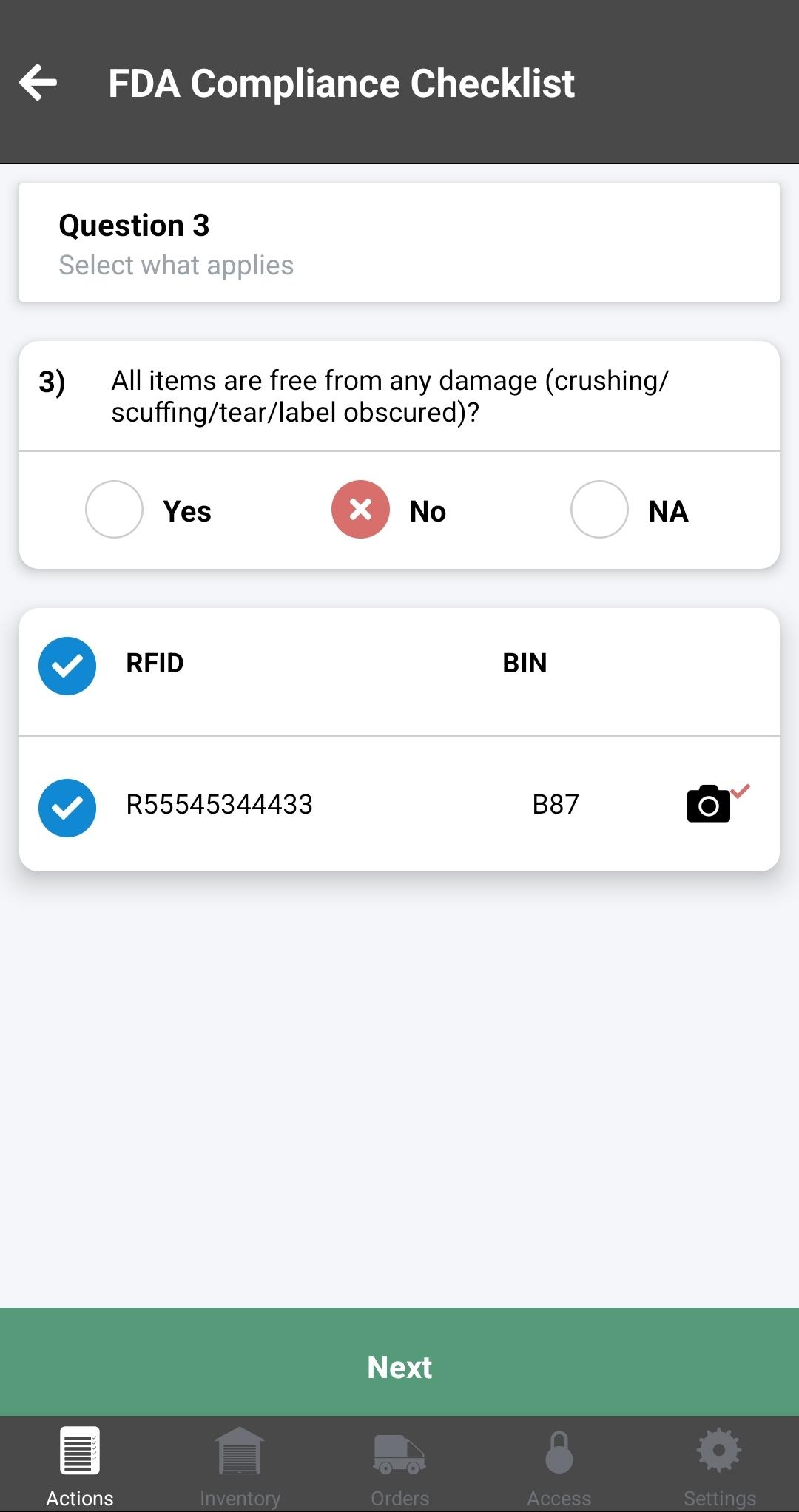This screenshot has width=799, height=1512.
Task: Tap the Question 3 header card
Action: click(399, 243)
